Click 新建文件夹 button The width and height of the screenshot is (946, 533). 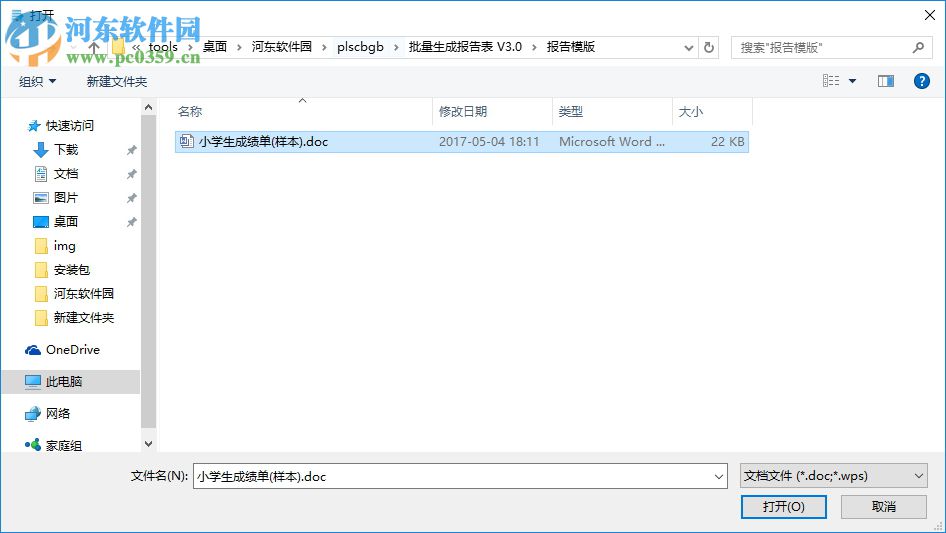116,81
